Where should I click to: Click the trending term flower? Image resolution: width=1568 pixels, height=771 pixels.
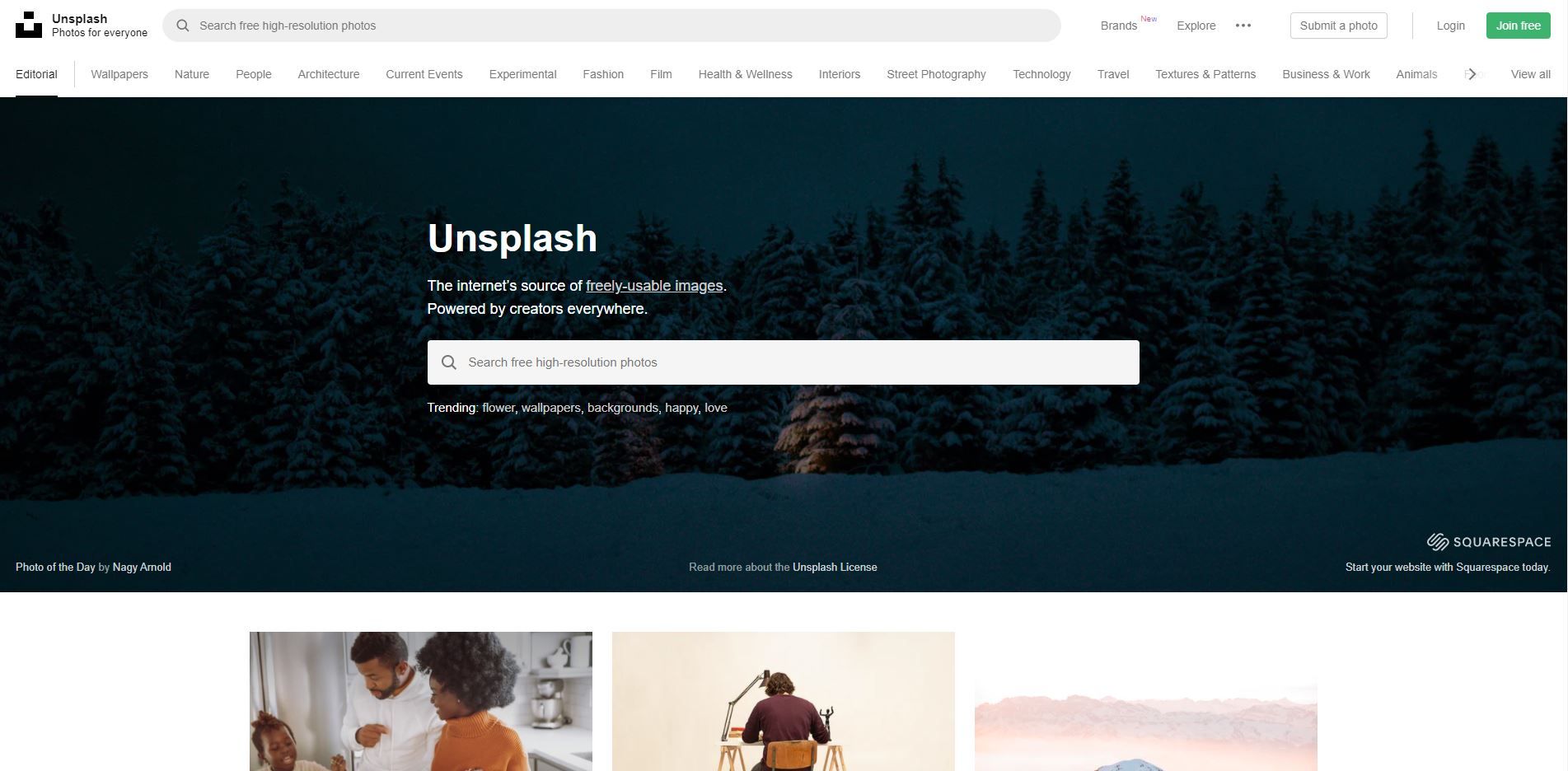tap(498, 408)
